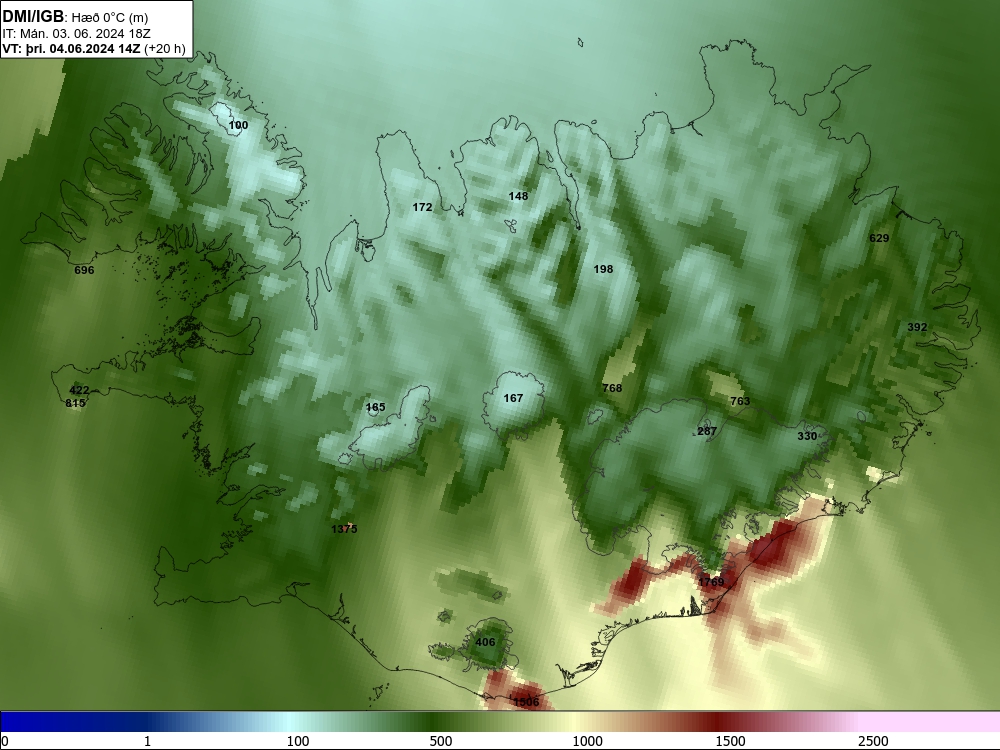Click the legend tick label 0
The width and height of the screenshot is (1000, 750).
point(5,741)
